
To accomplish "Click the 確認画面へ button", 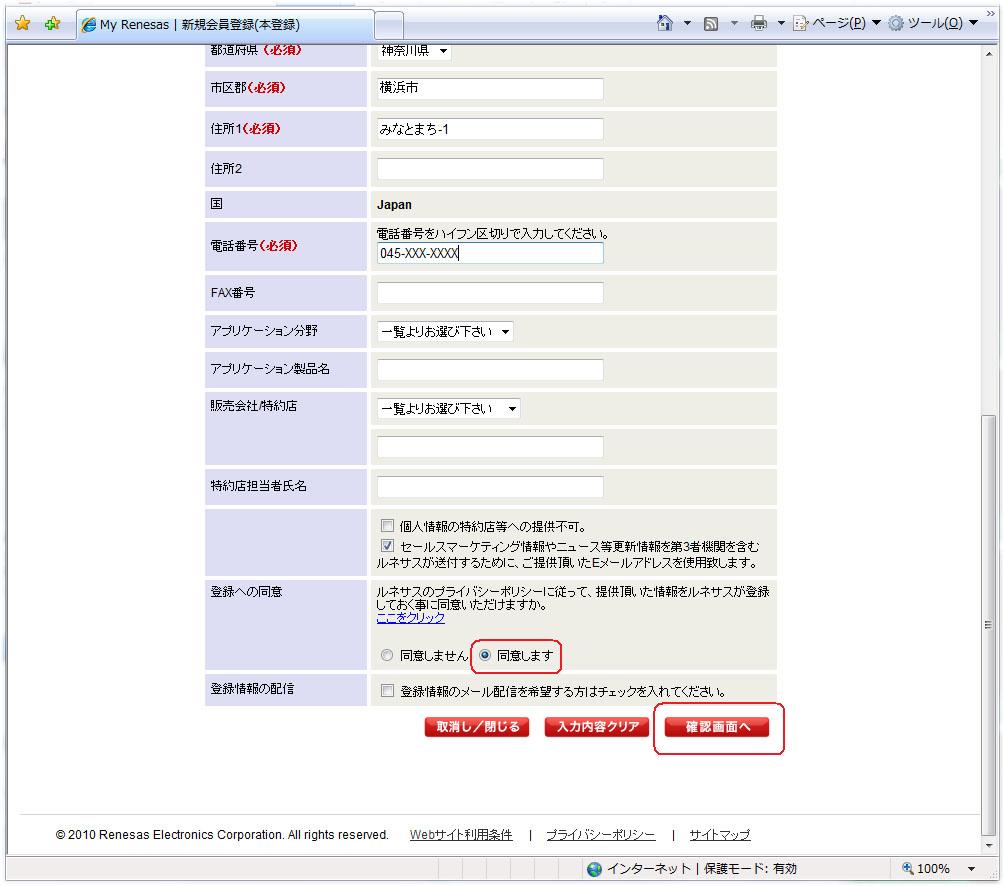I will click(717, 727).
